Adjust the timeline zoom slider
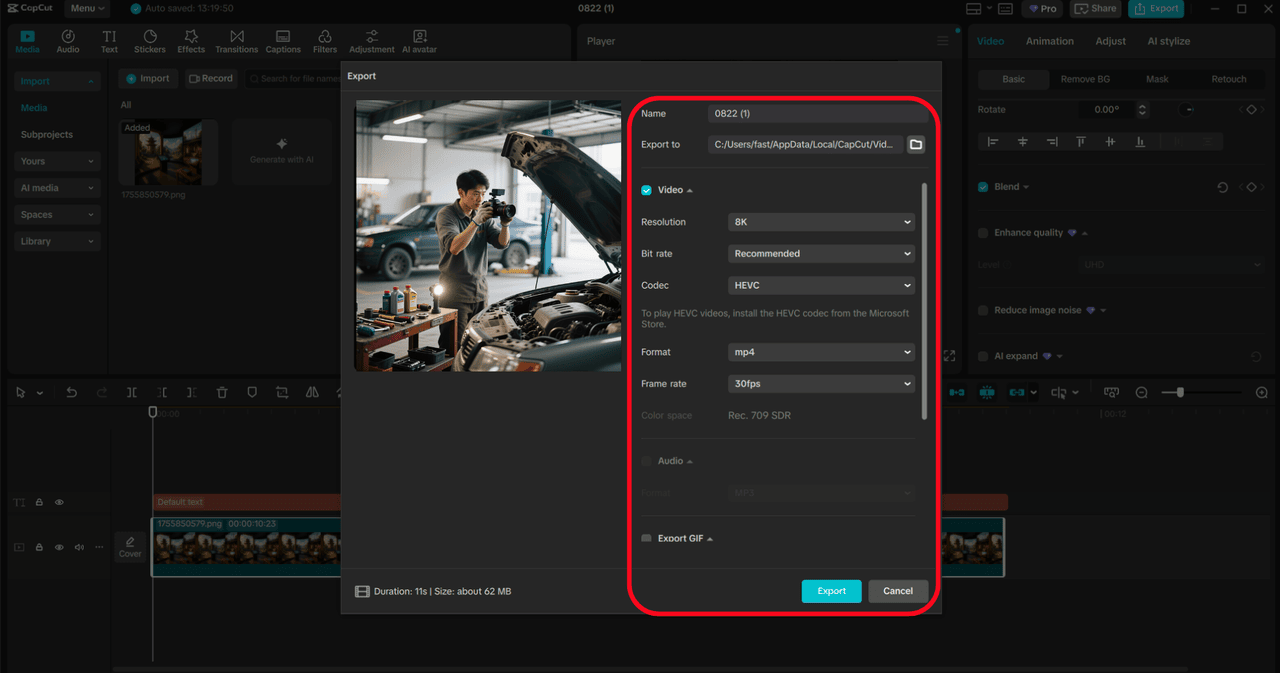 pos(1181,393)
